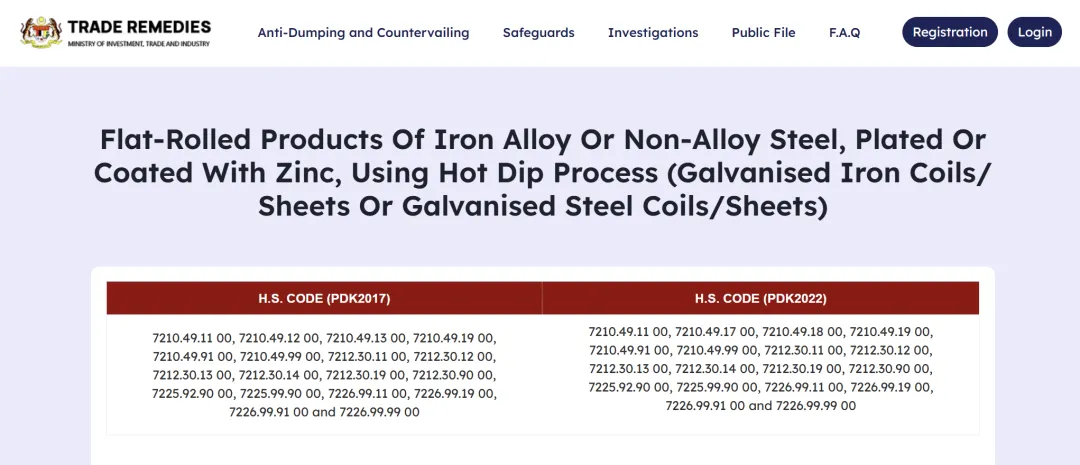Click the last code 7226.99.99 00 under PDK2022
This screenshot has height=465, width=1080.
(x=816, y=406)
